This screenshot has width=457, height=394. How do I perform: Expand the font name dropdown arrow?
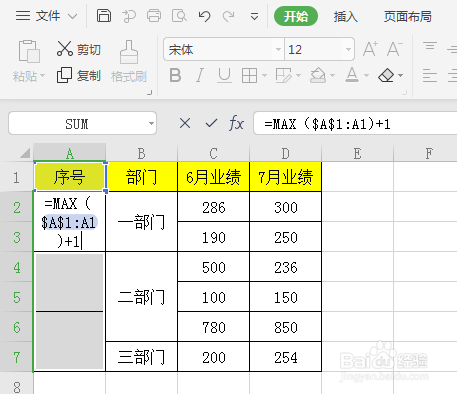pyautogui.click(x=278, y=50)
